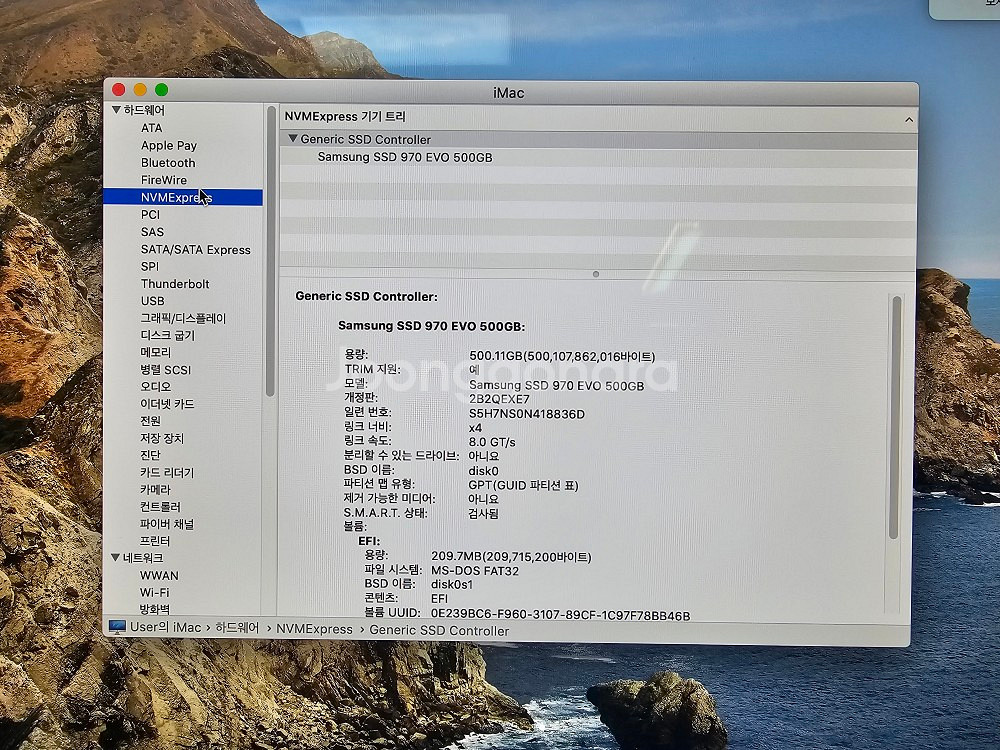Image resolution: width=1000 pixels, height=750 pixels.
Task: Minimize the iMac window with yellow button
Action: click(x=140, y=89)
